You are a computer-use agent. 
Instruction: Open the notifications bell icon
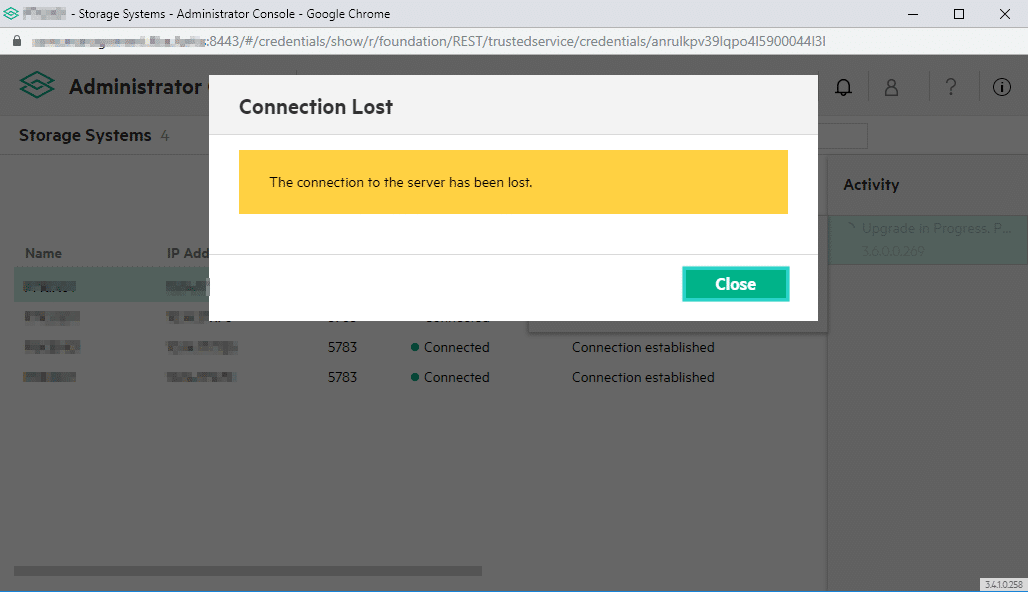[843, 88]
